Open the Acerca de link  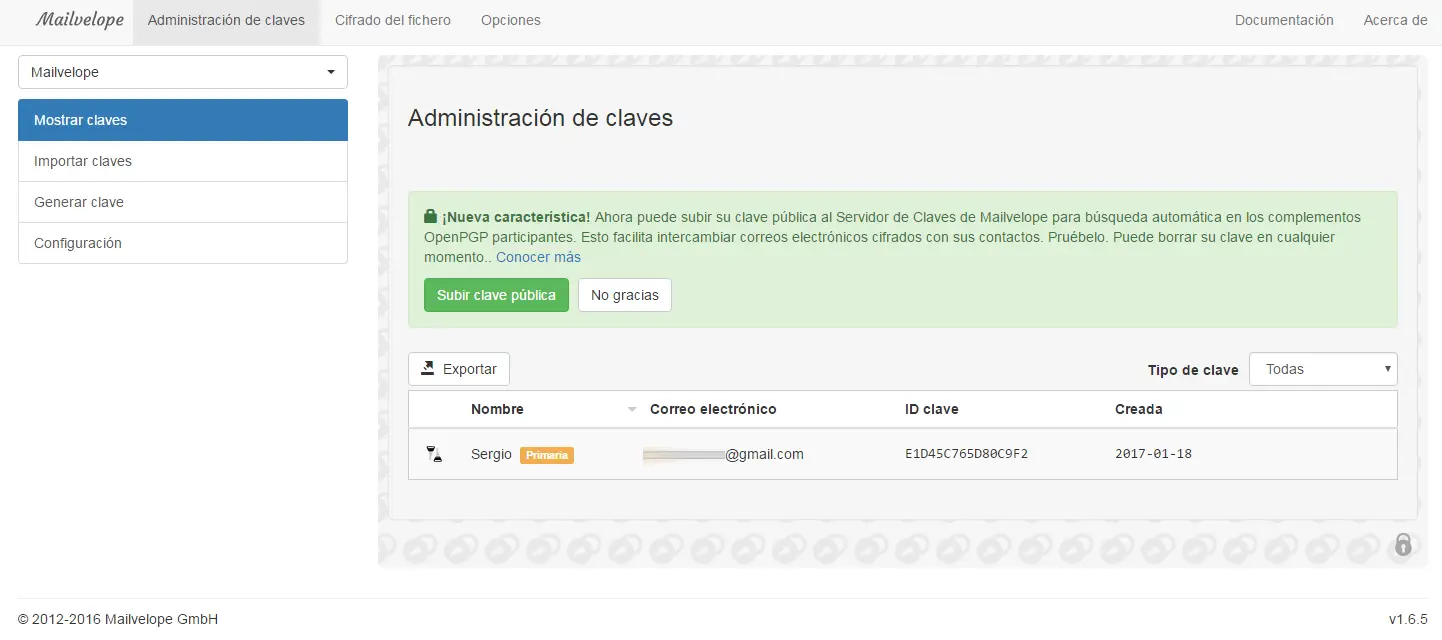(x=1395, y=20)
